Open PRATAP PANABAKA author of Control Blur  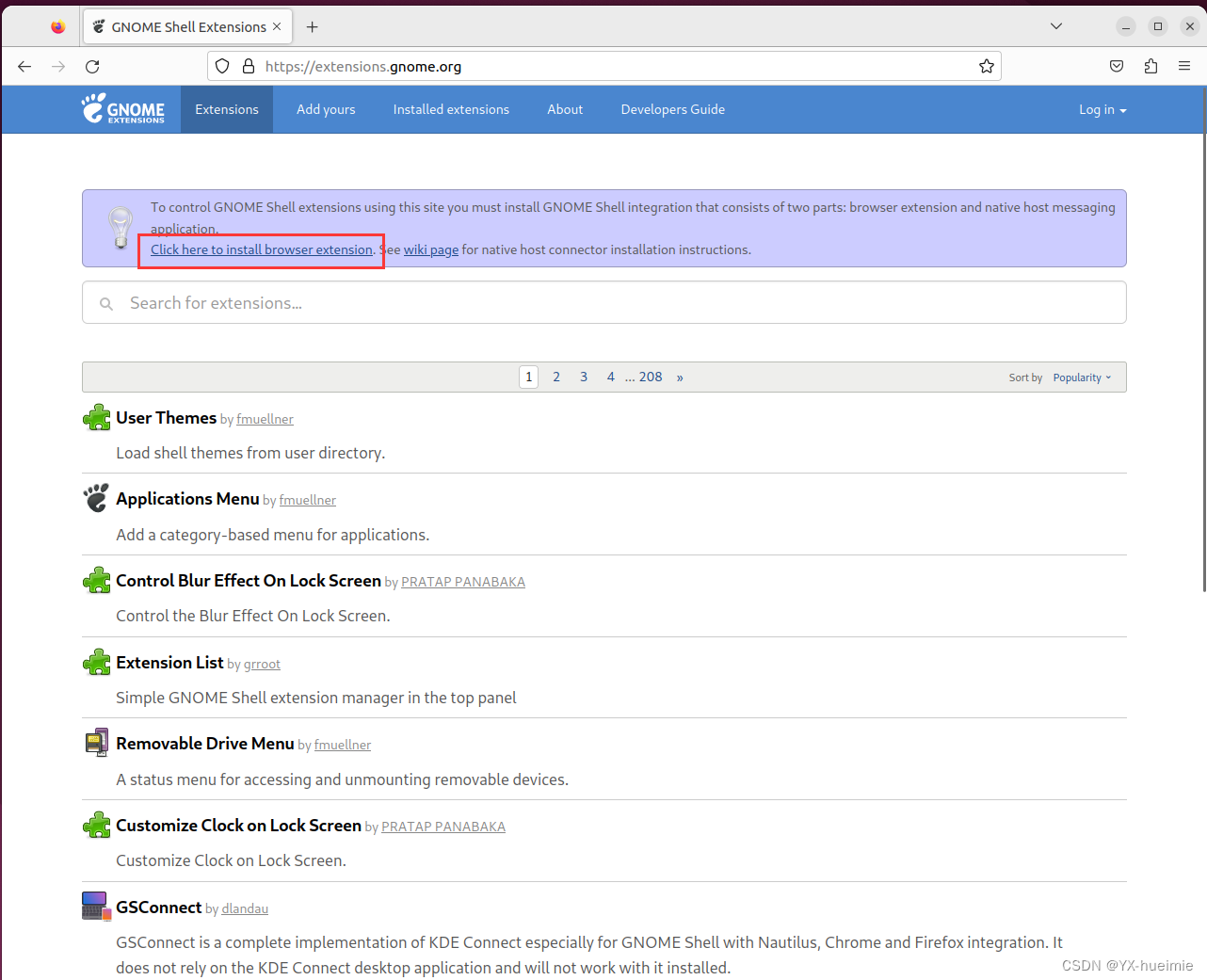pos(463,583)
